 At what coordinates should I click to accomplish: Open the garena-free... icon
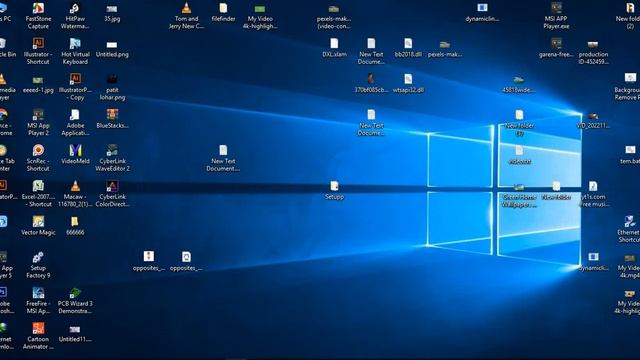(556, 48)
